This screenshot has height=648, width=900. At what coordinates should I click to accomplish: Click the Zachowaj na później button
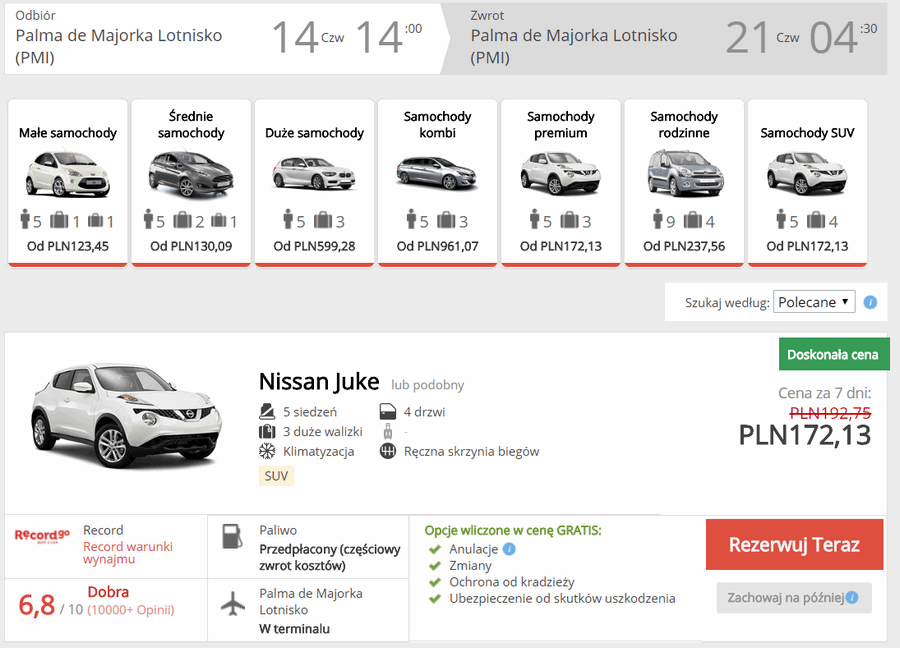click(794, 598)
